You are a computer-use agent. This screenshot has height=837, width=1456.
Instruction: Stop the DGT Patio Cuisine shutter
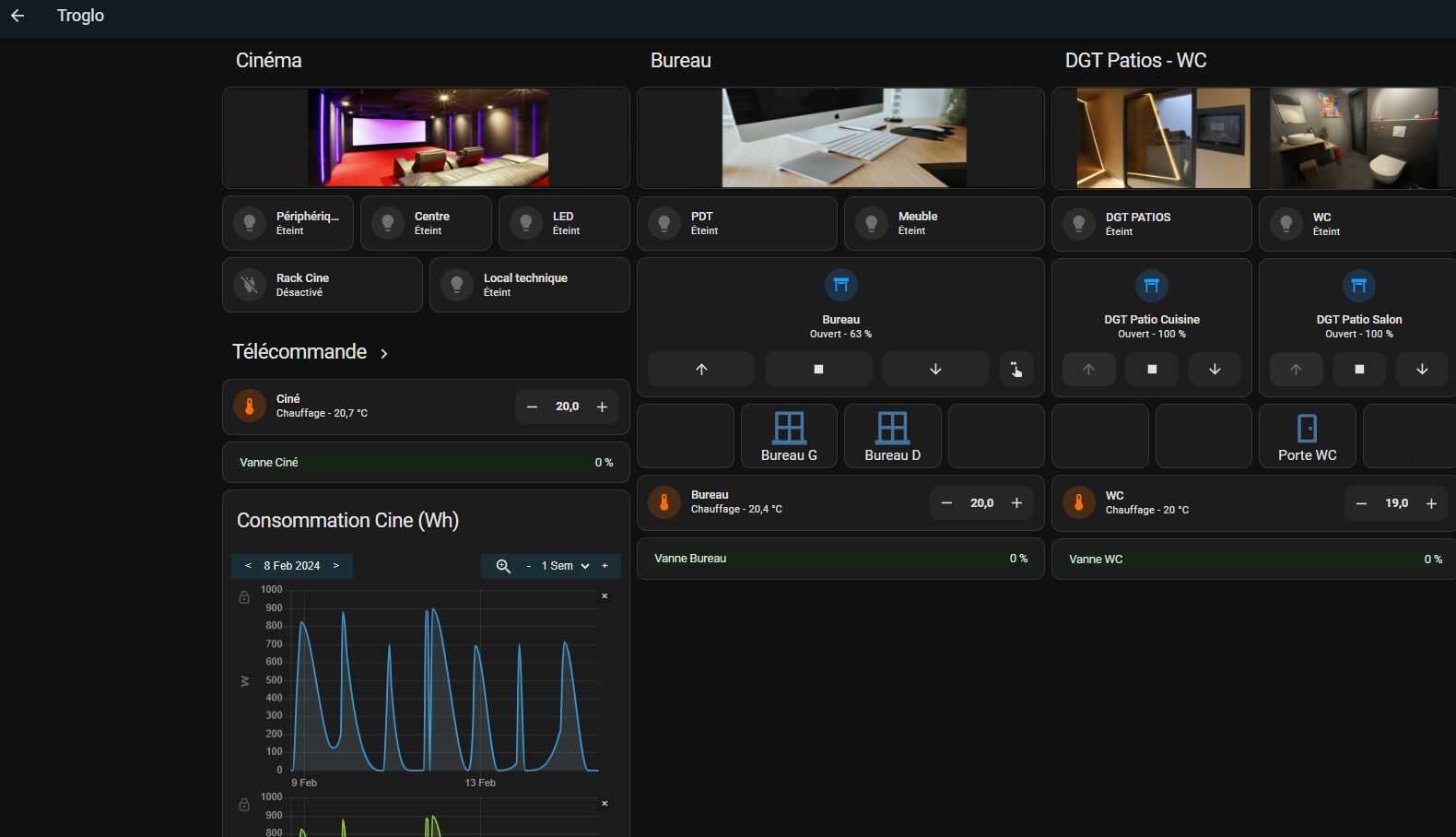click(x=1152, y=369)
